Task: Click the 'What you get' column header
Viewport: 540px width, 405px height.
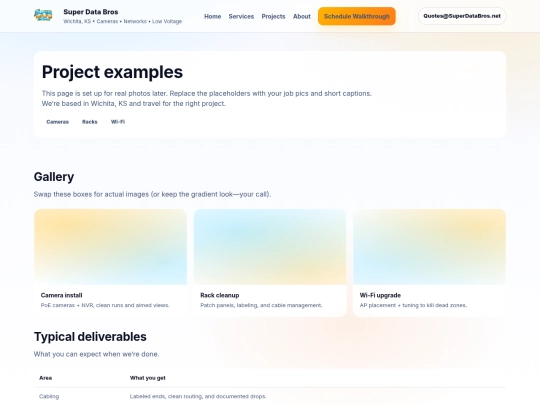Action: point(147,378)
